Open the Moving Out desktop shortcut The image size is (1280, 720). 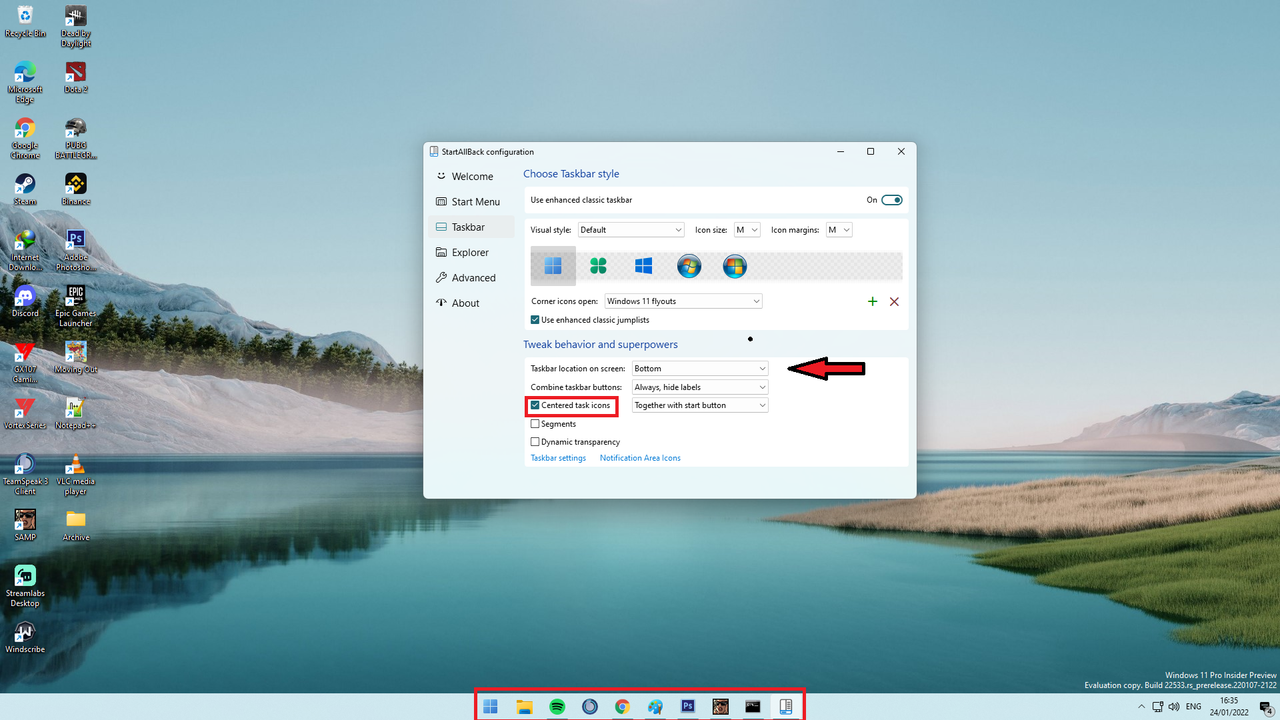76,357
